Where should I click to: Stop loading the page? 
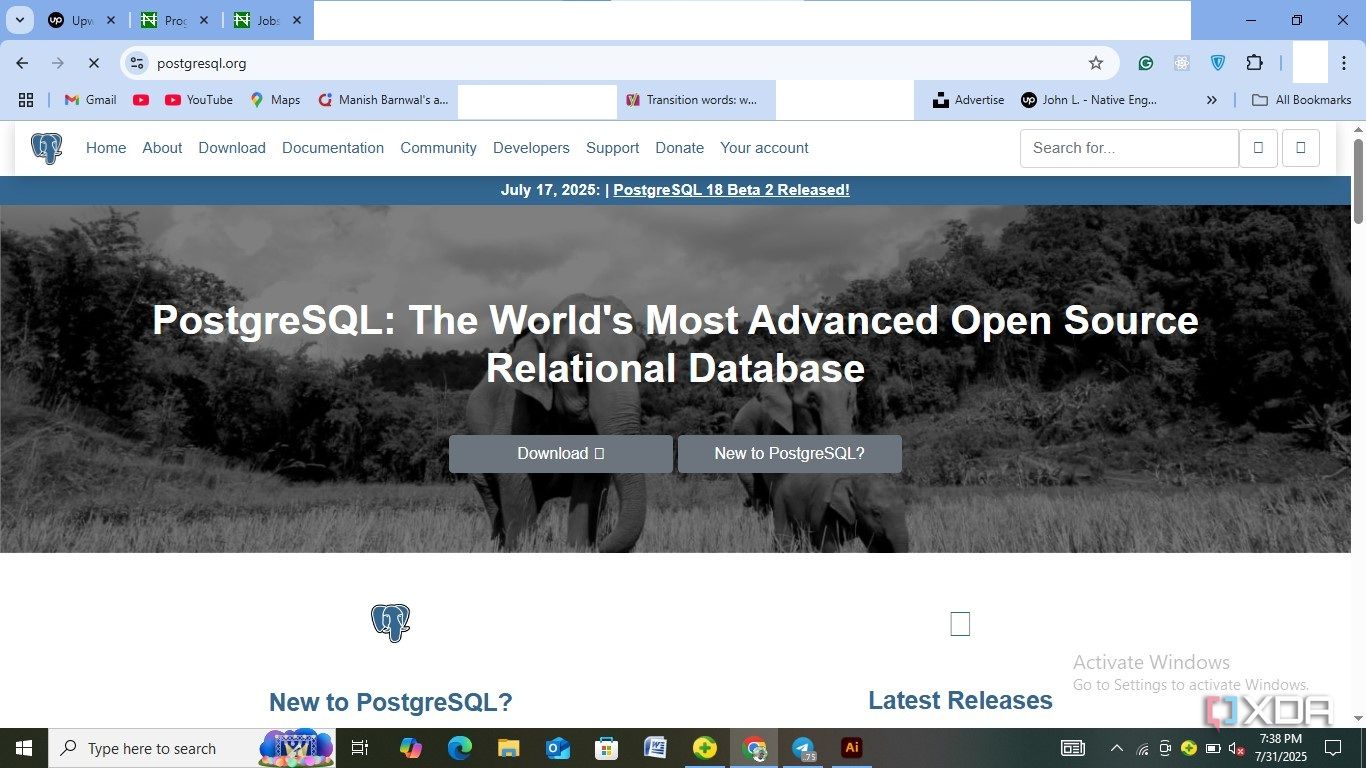93,63
